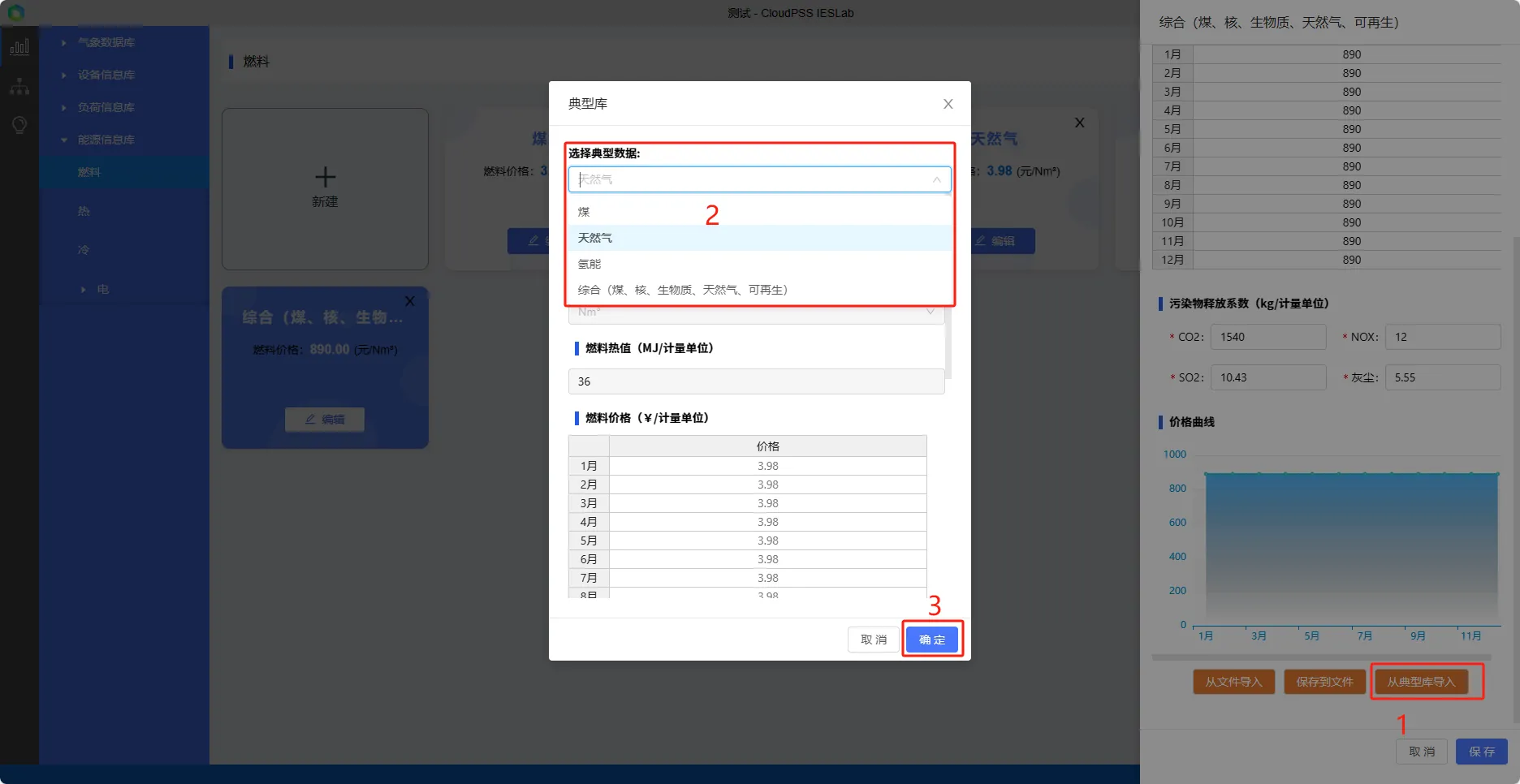Select 天然气 from the typical data list

tap(760, 238)
